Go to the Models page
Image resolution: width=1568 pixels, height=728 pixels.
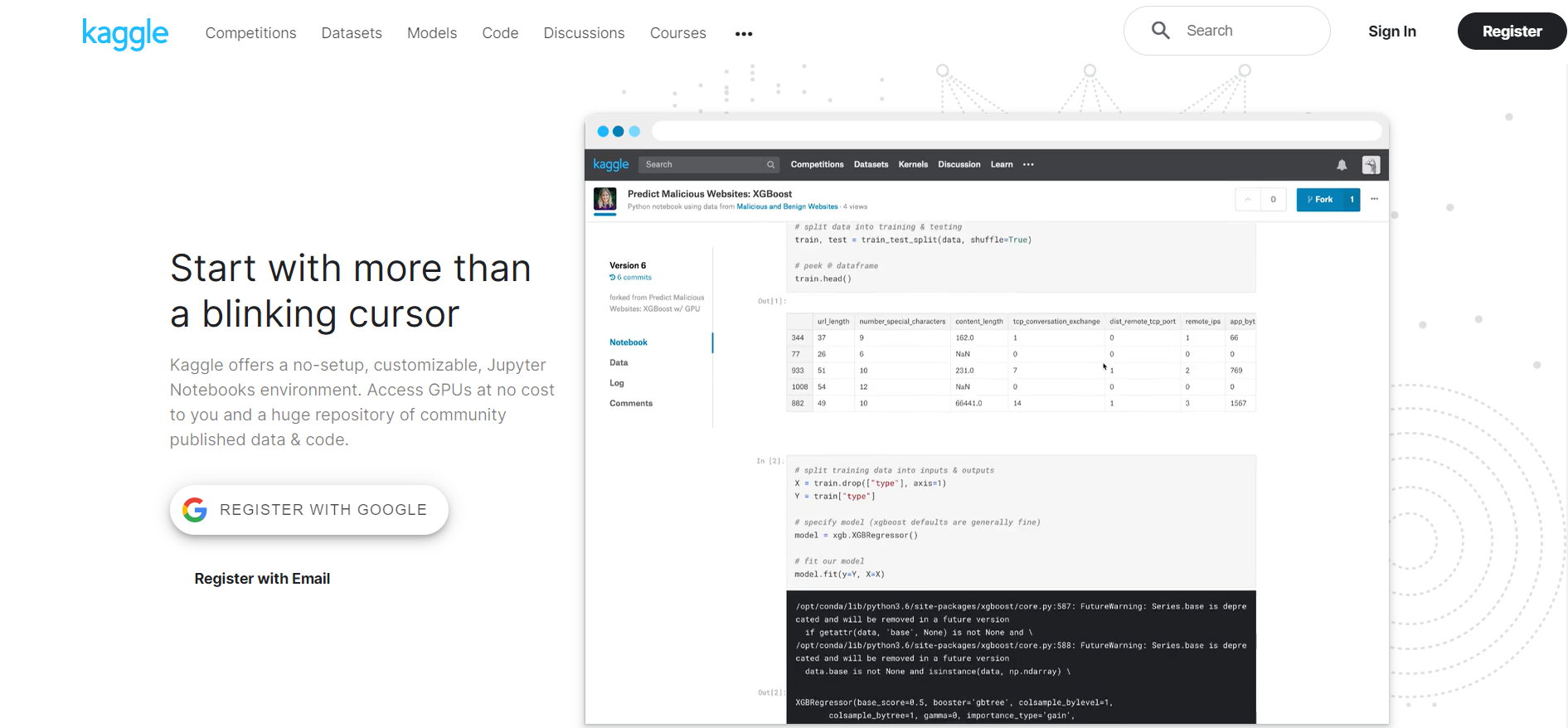[432, 33]
